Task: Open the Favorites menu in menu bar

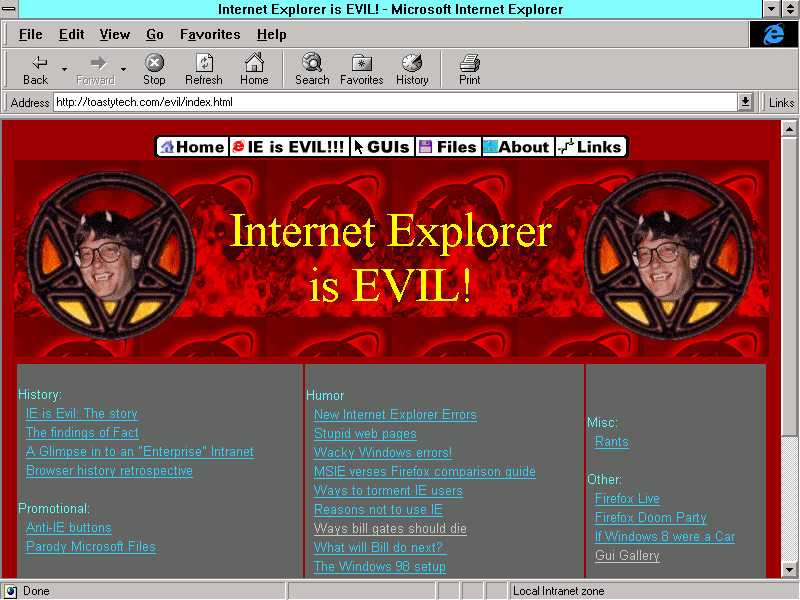Action: (x=210, y=34)
